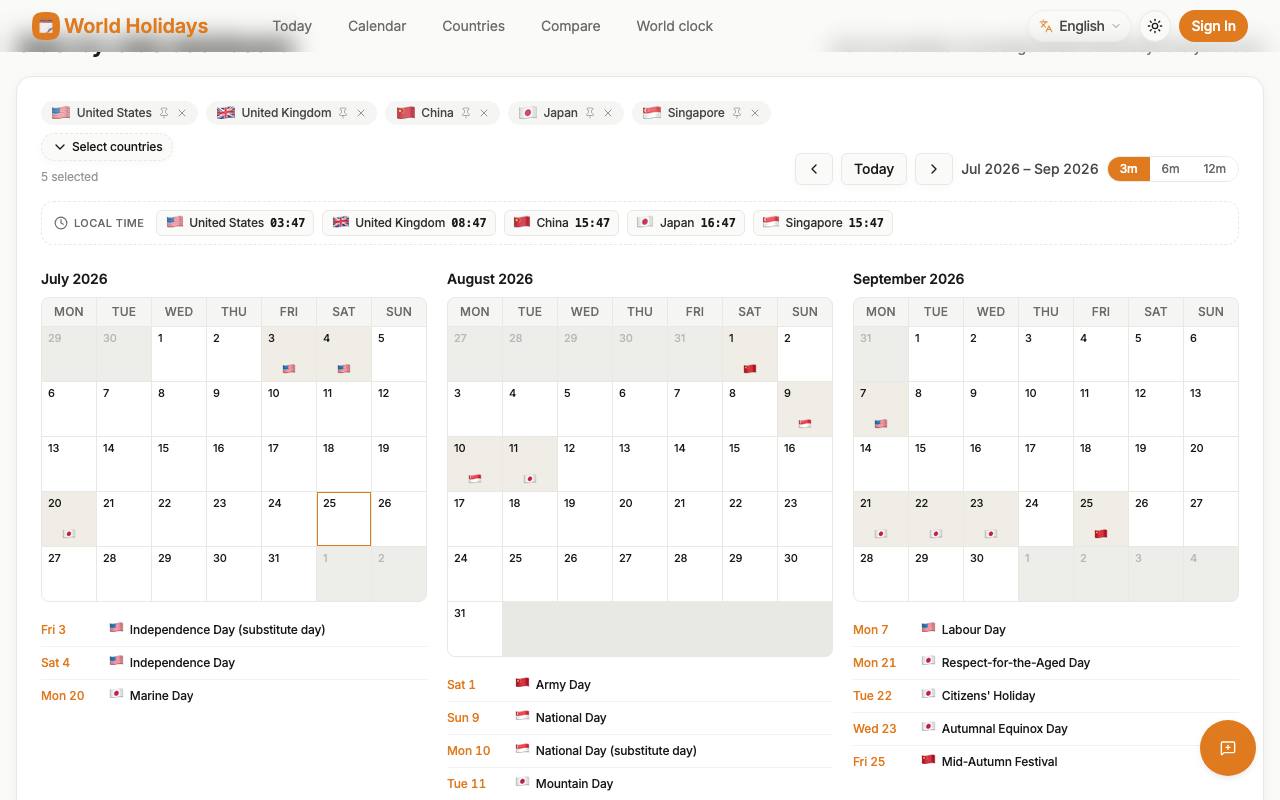The width and height of the screenshot is (1280, 800).
Task: Switch to 6m view range
Action: click(x=1170, y=169)
